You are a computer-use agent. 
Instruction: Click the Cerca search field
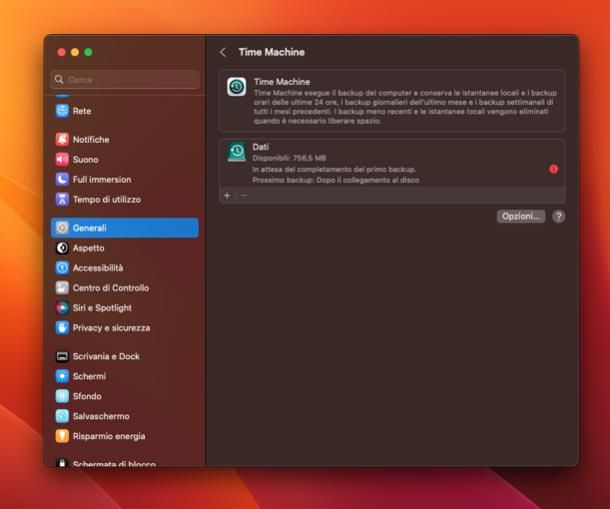coord(125,79)
